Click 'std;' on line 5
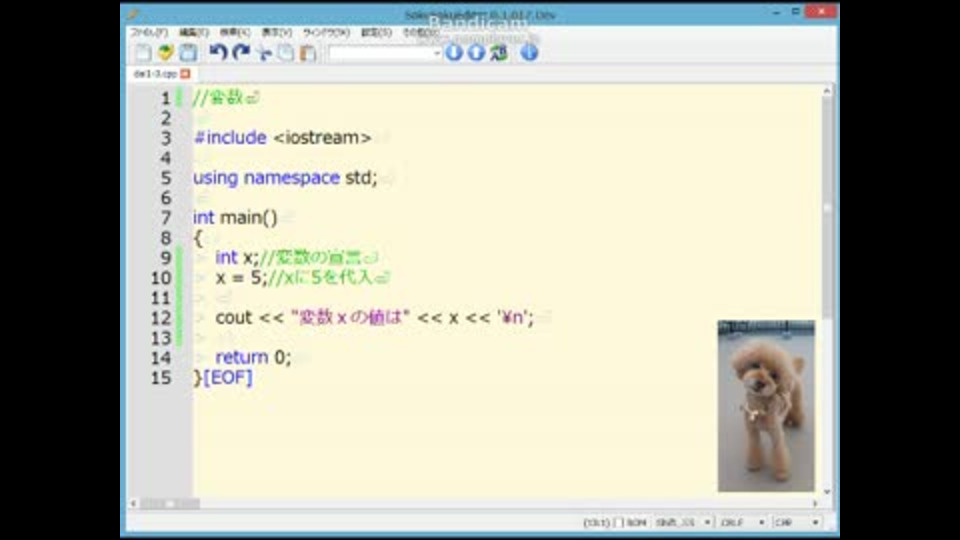The height and width of the screenshot is (540, 960). (x=361, y=178)
